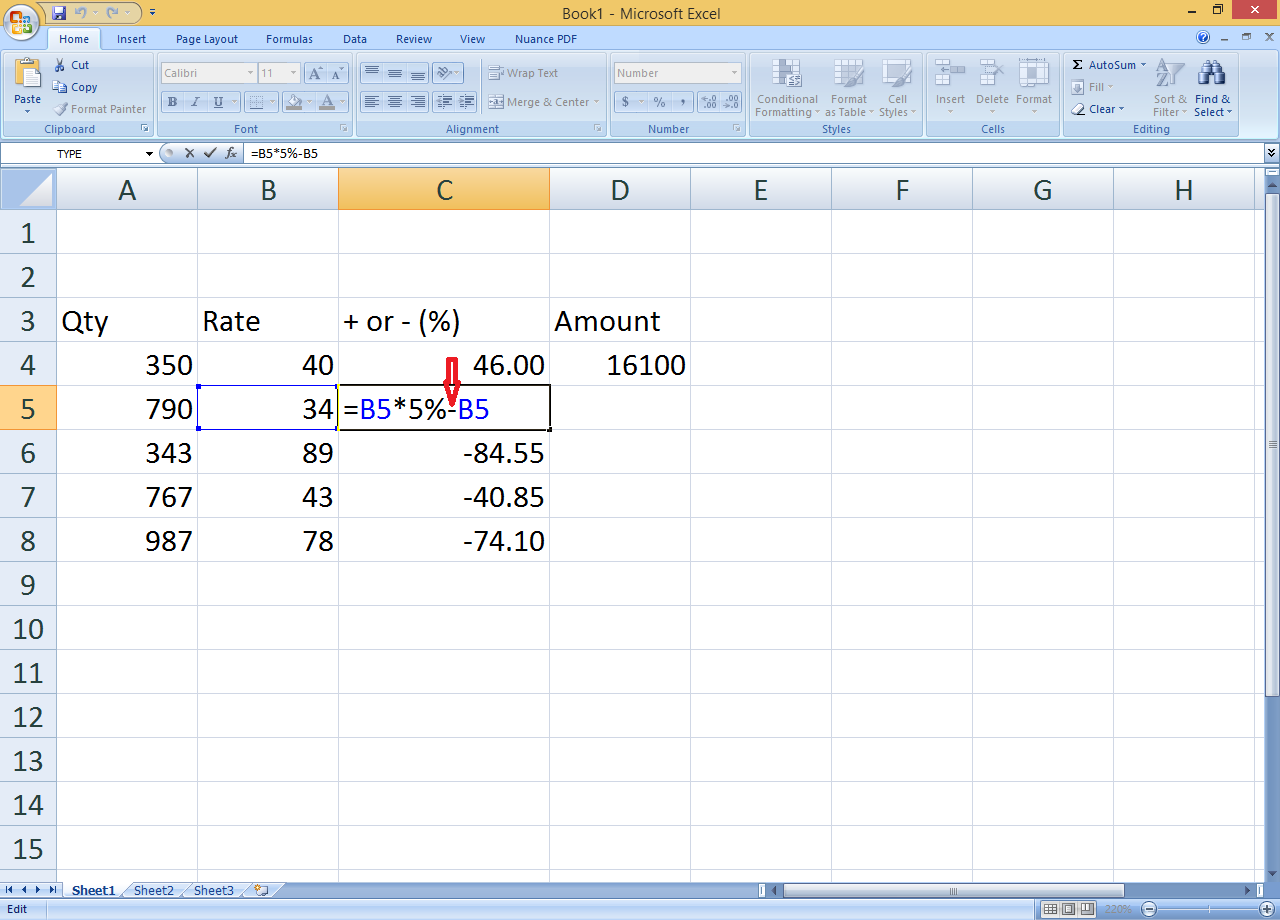The image size is (1280, 920).
Task: Open Insert Function fx button
Action: click(231, 153)
